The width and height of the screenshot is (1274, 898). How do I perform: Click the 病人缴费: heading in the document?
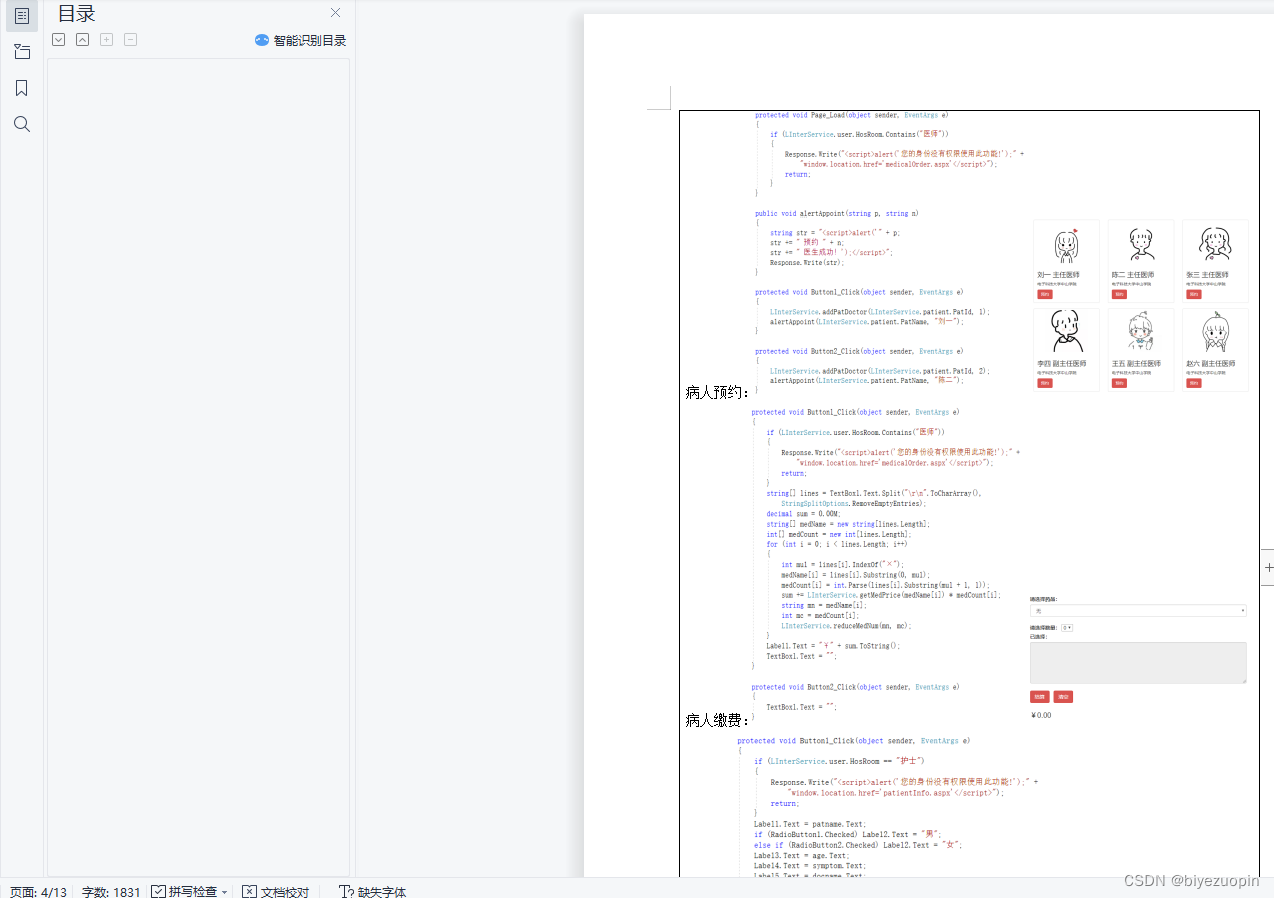point(718,720)
